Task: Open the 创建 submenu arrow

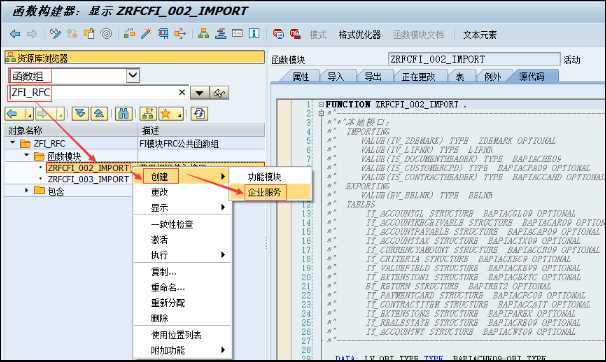Action: 223,177
